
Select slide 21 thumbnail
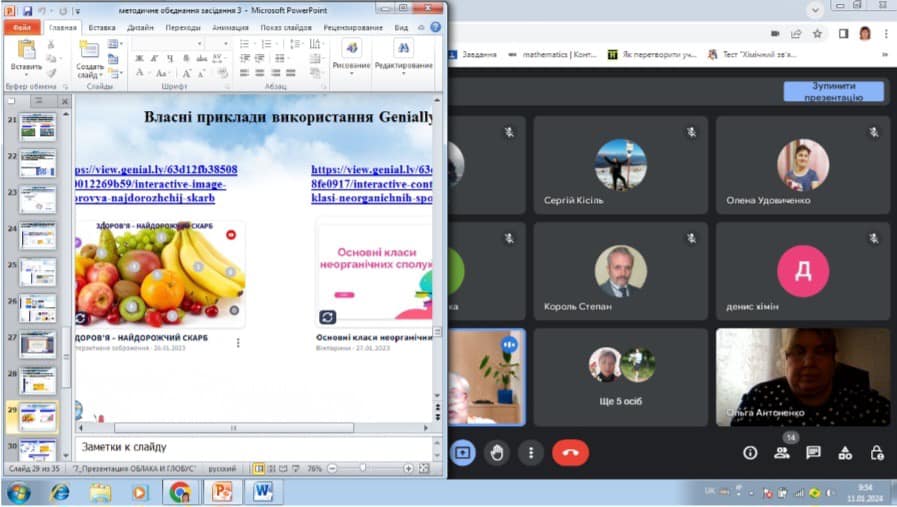click(38, 127)
